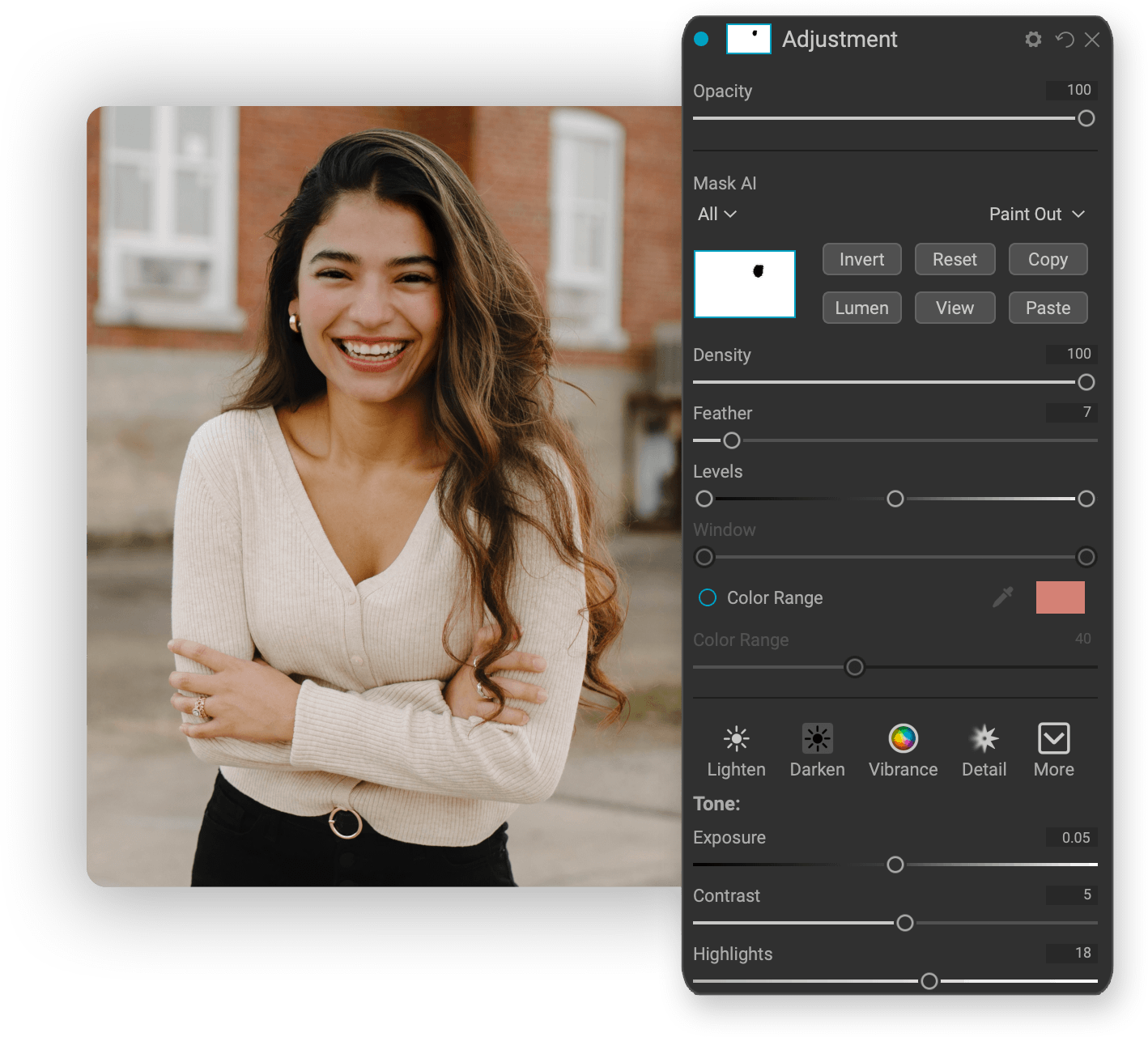
Task: Open the Paint Out mode dropdown
Action: (1037, 214)
